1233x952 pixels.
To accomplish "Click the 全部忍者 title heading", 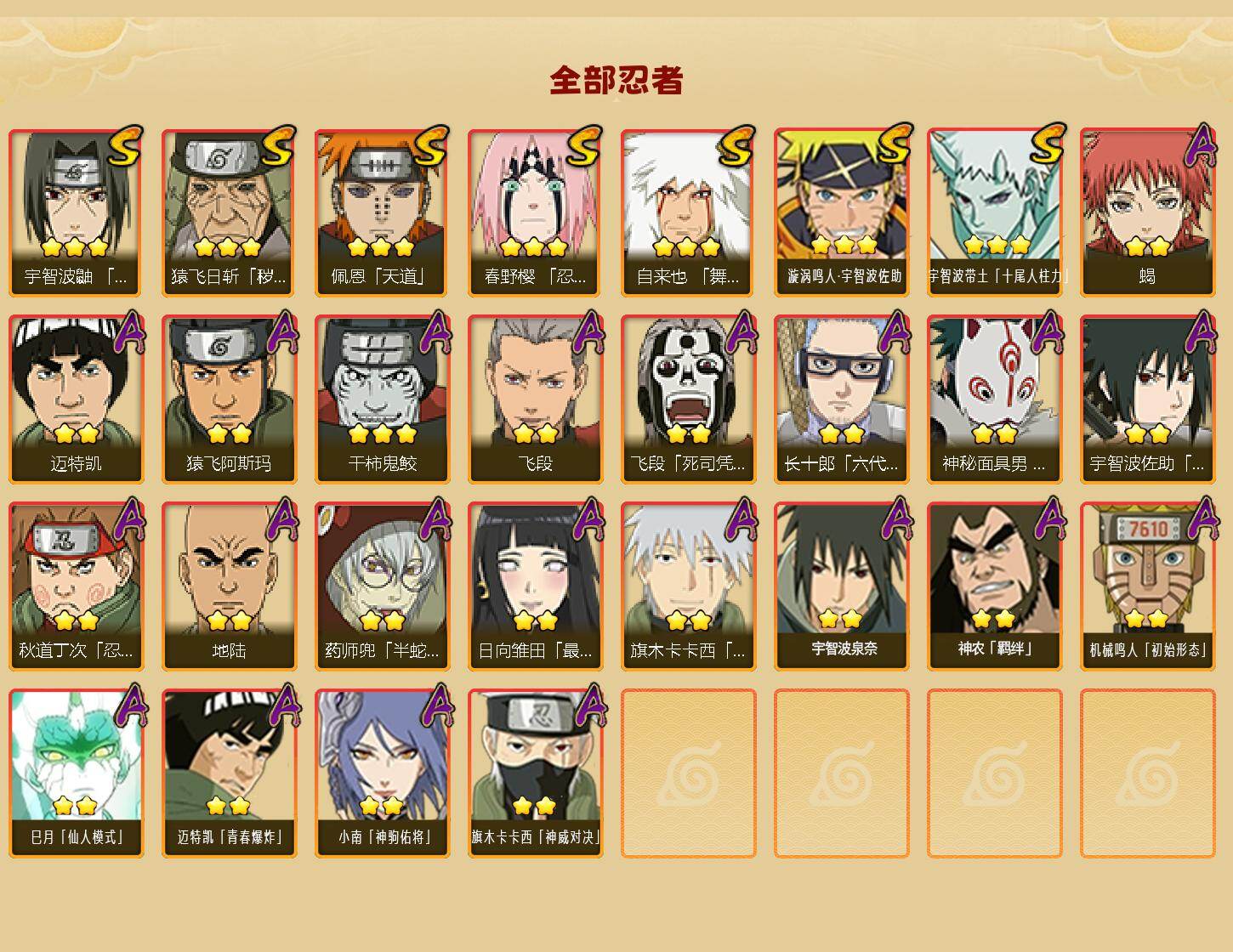I will [x=616, y=80].
